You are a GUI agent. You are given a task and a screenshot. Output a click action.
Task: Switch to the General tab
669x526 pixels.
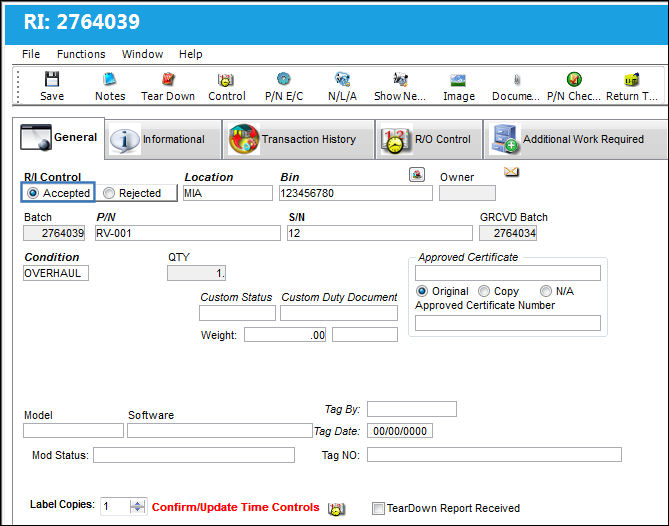coord(58,138)
